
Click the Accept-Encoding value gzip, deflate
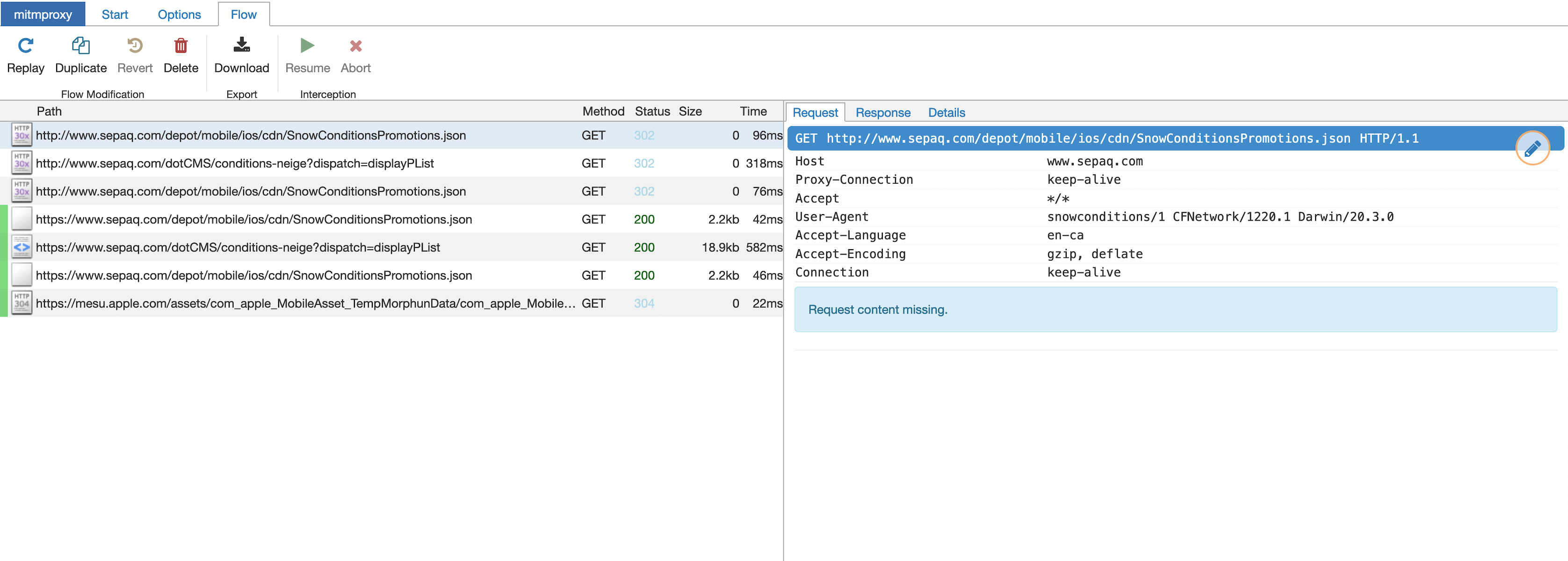pyautogui.click(x=1094, y=254)
